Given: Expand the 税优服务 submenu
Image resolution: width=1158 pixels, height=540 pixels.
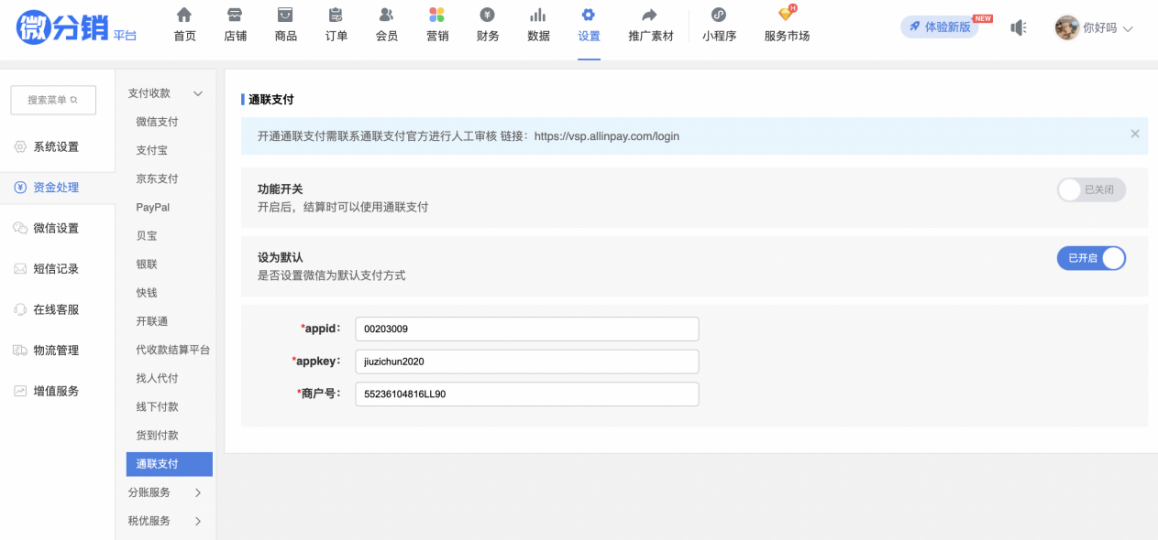Looking at the screenshot, I should [x=197, y=521].
